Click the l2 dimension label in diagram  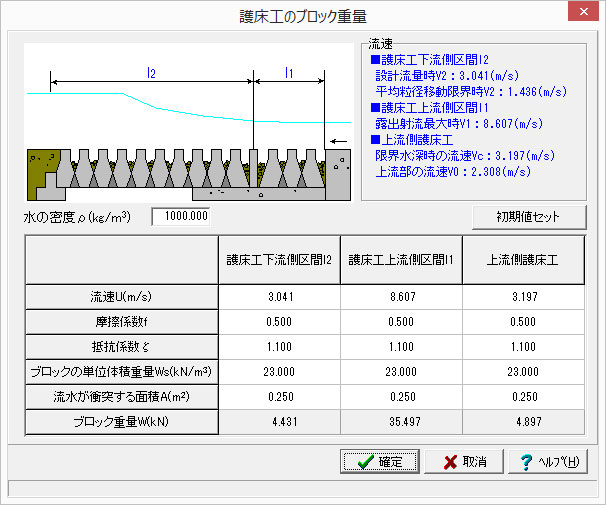(151, 73)
